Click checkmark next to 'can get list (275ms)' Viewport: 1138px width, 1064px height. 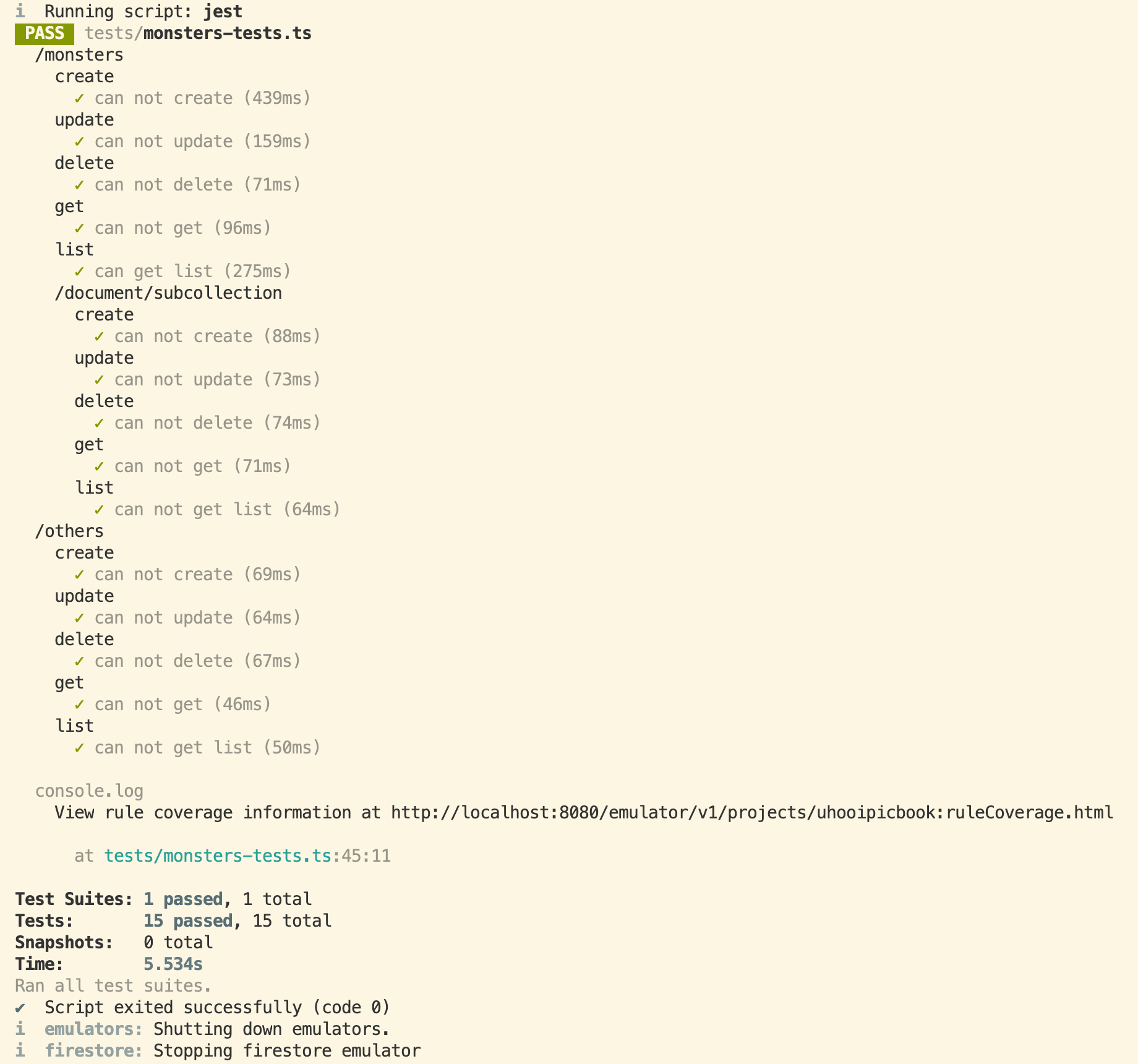(x=79, y=272)
